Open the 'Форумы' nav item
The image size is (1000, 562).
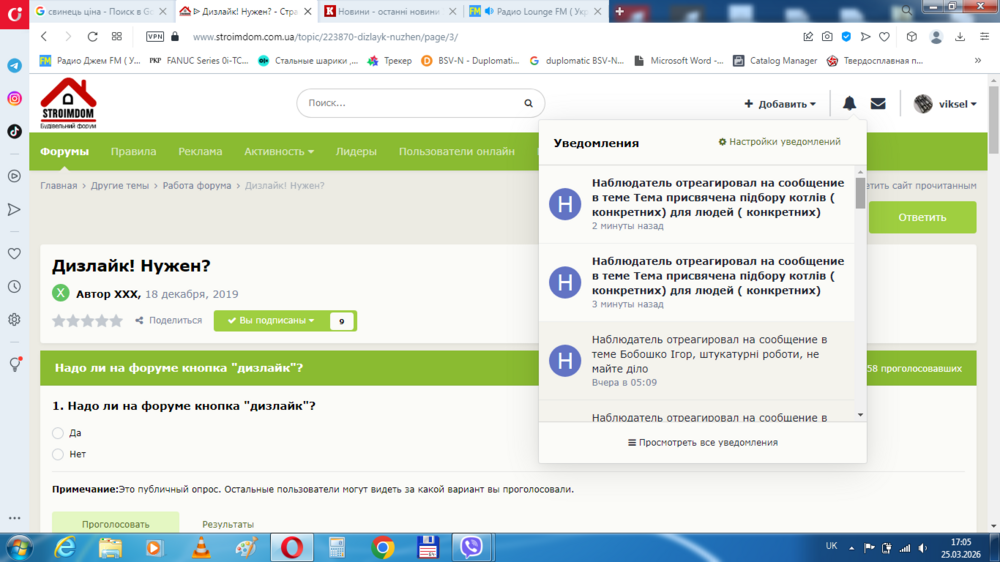(64, 151)
